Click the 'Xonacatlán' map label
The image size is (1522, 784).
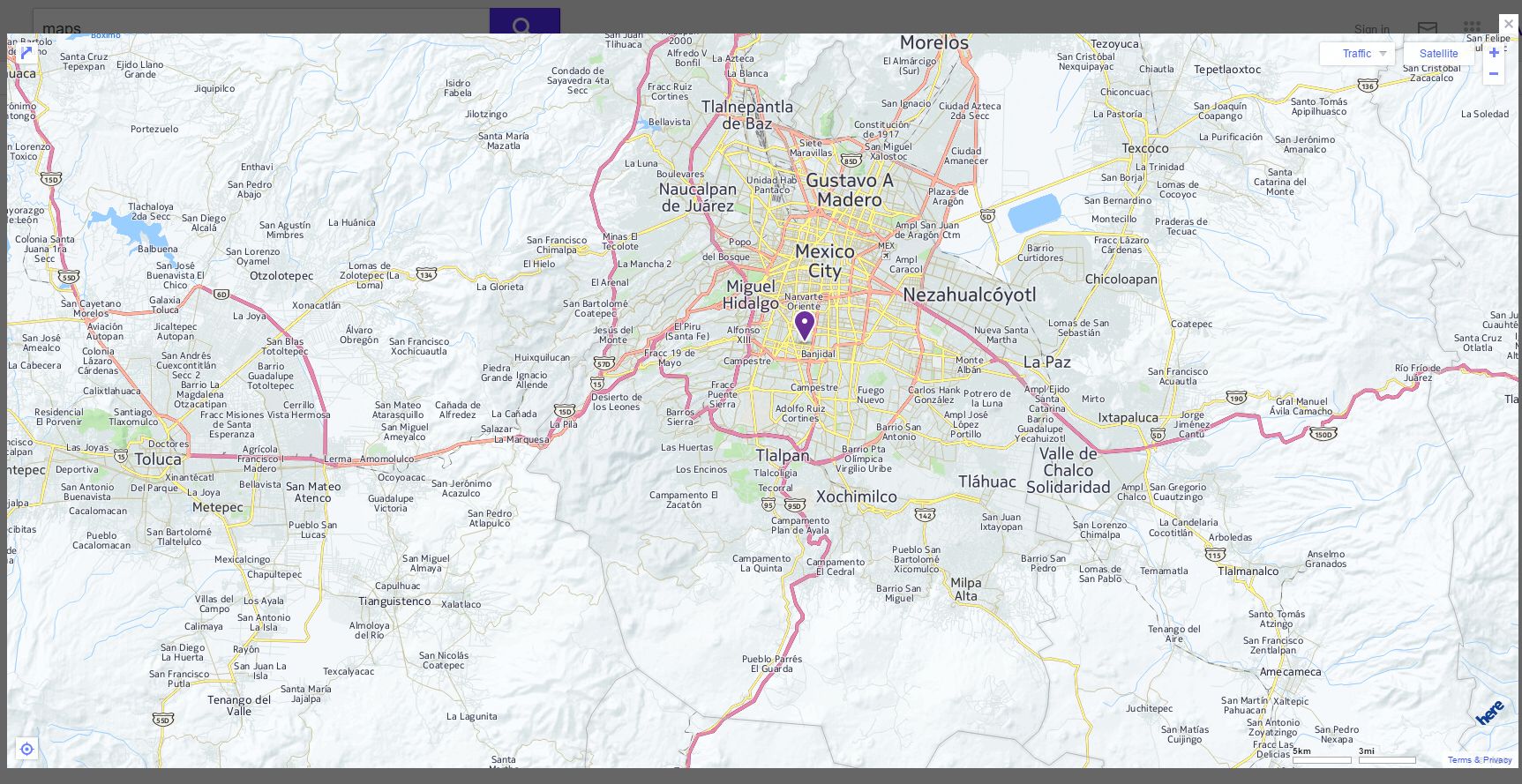[317, 305]
